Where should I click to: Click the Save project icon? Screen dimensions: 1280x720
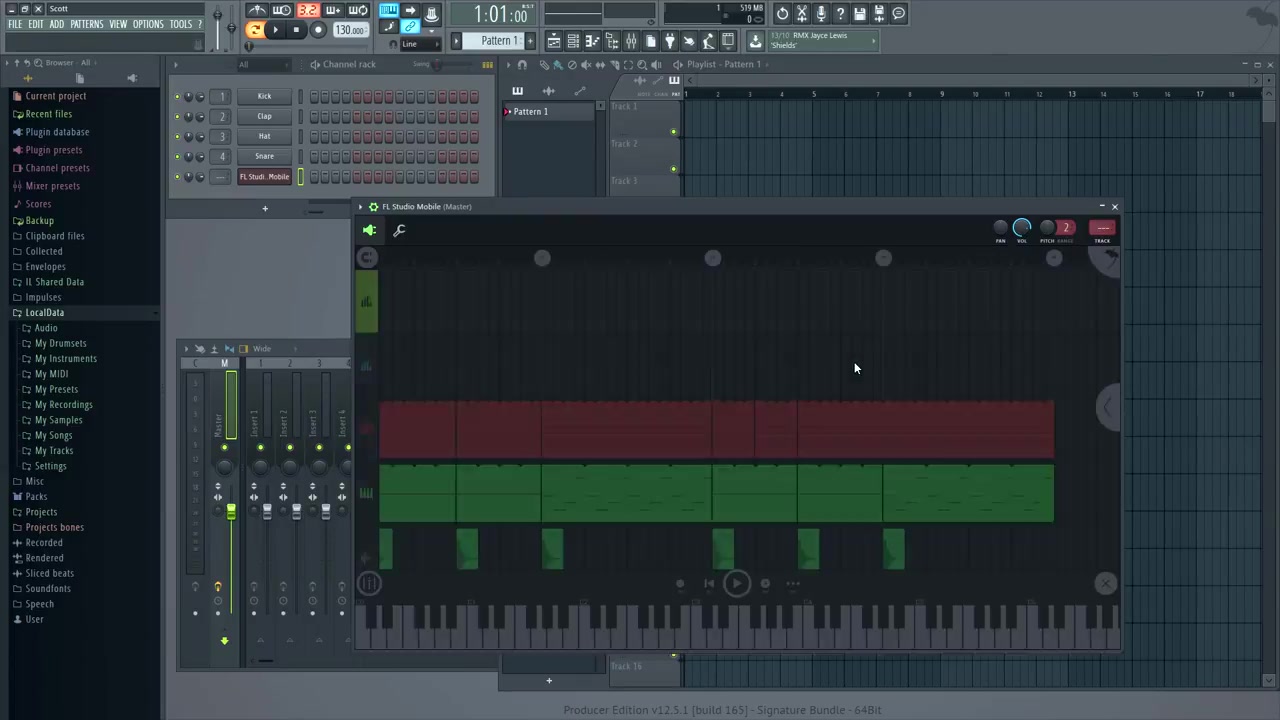tap(859, 13)
